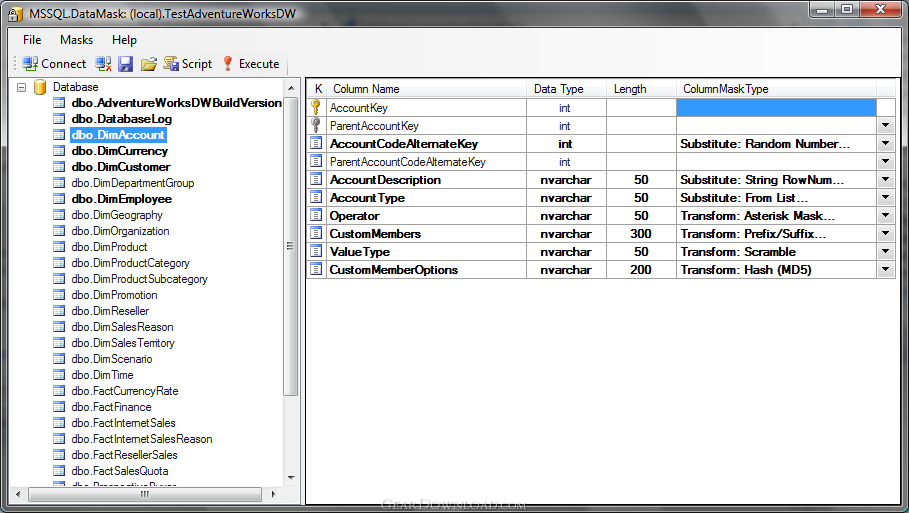Select dbo.DimReseller table
This screenshot has width=909, height=513.
pyautogui.click(x=110, y=311)
